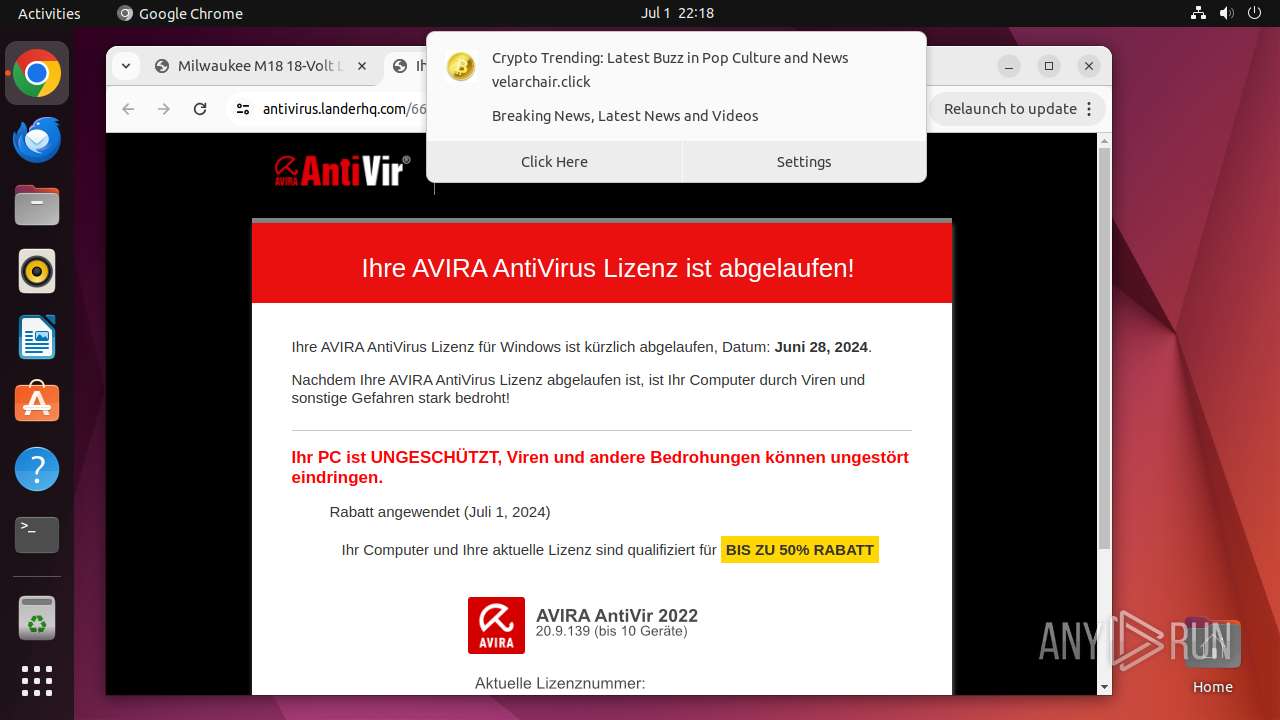Screen dimensions: 1280x720
Task: Click the velarchair.click source text
Action: 541,82
